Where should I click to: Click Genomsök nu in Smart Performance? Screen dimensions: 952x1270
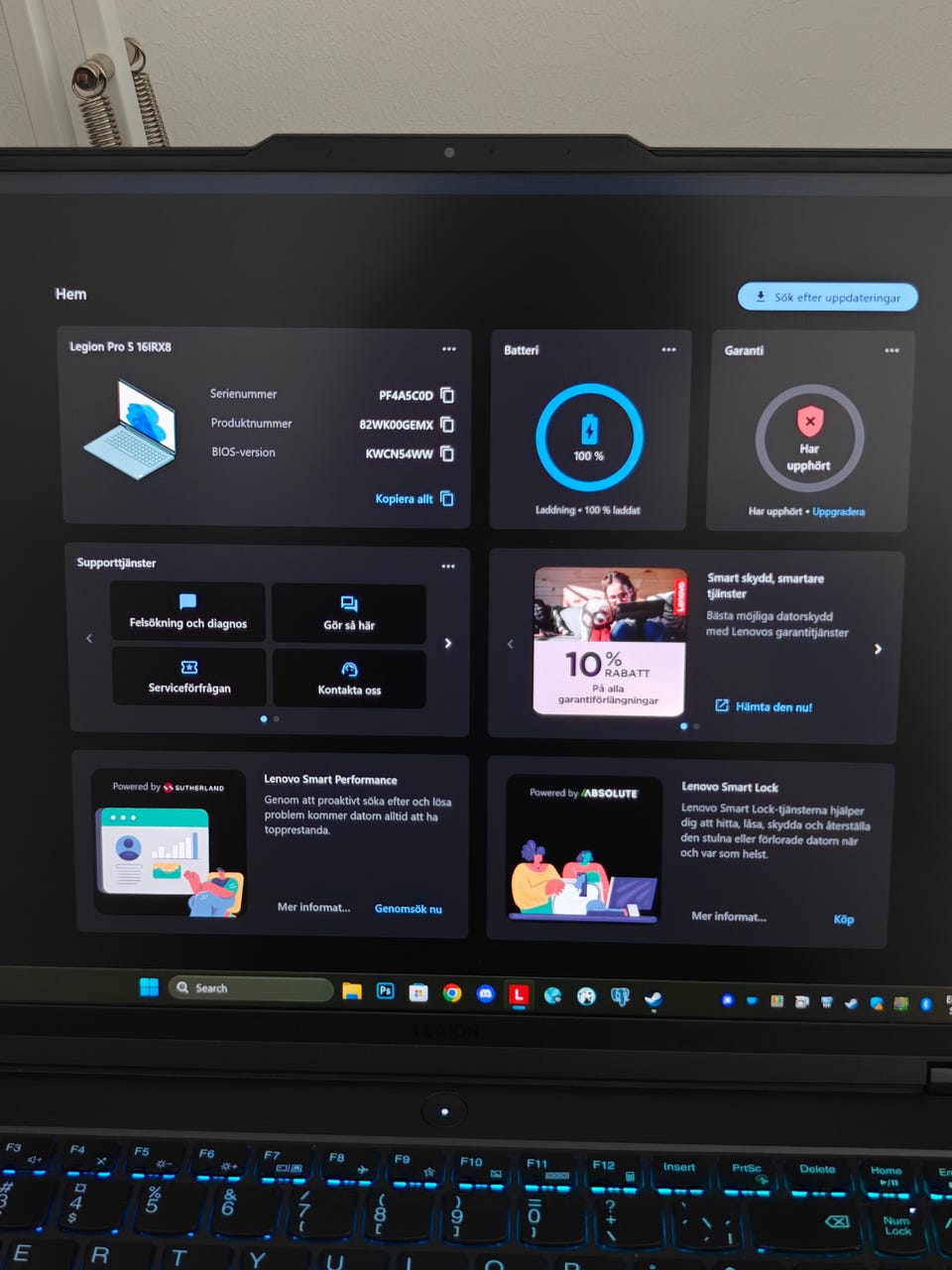coord(409,909)
